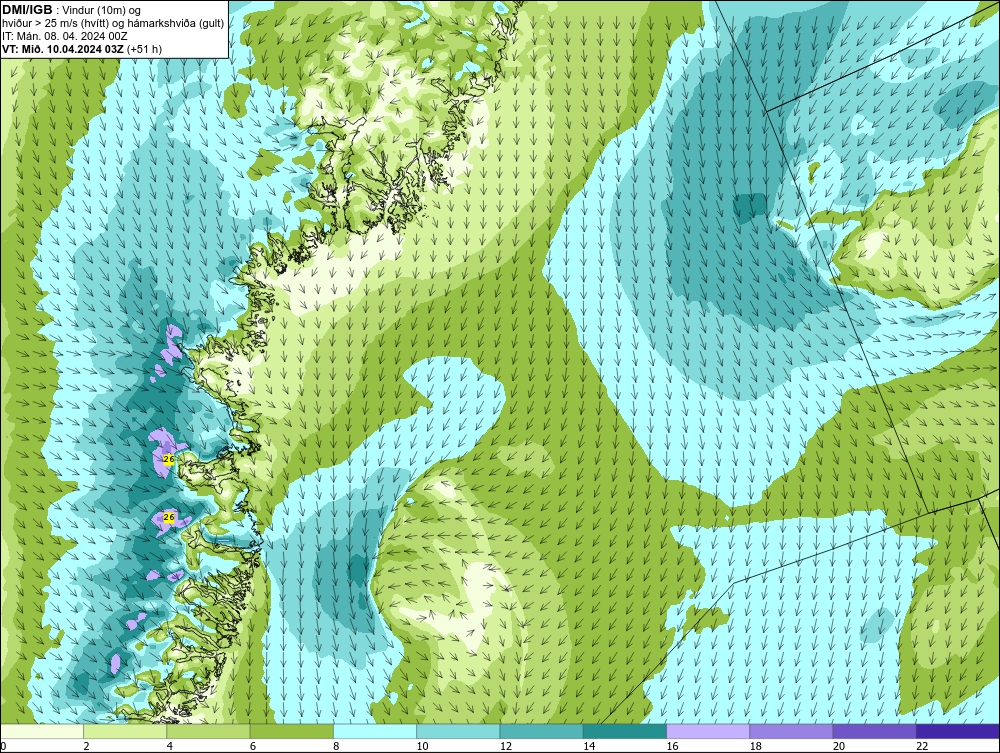This screenshot has height=753, width=1000.
Task: Click the legend value 8
Action: [337, 746]
